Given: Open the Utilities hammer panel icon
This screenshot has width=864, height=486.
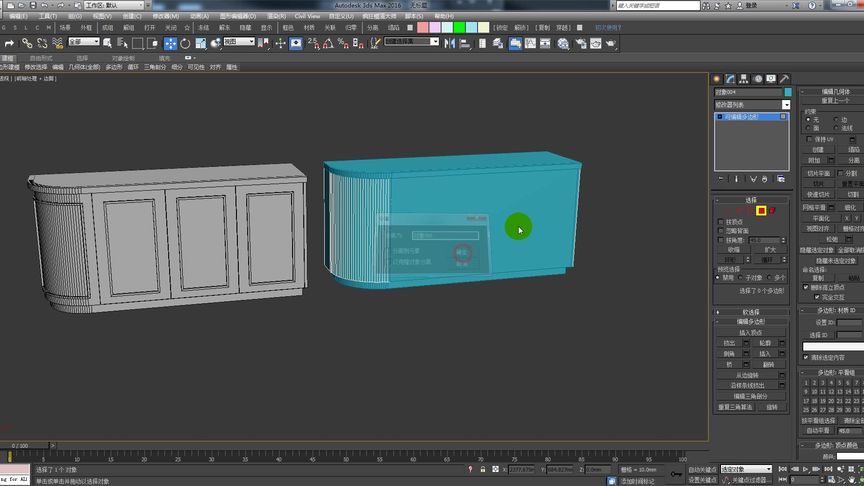Looking at the screenshot, I should (x=785, y=79).
